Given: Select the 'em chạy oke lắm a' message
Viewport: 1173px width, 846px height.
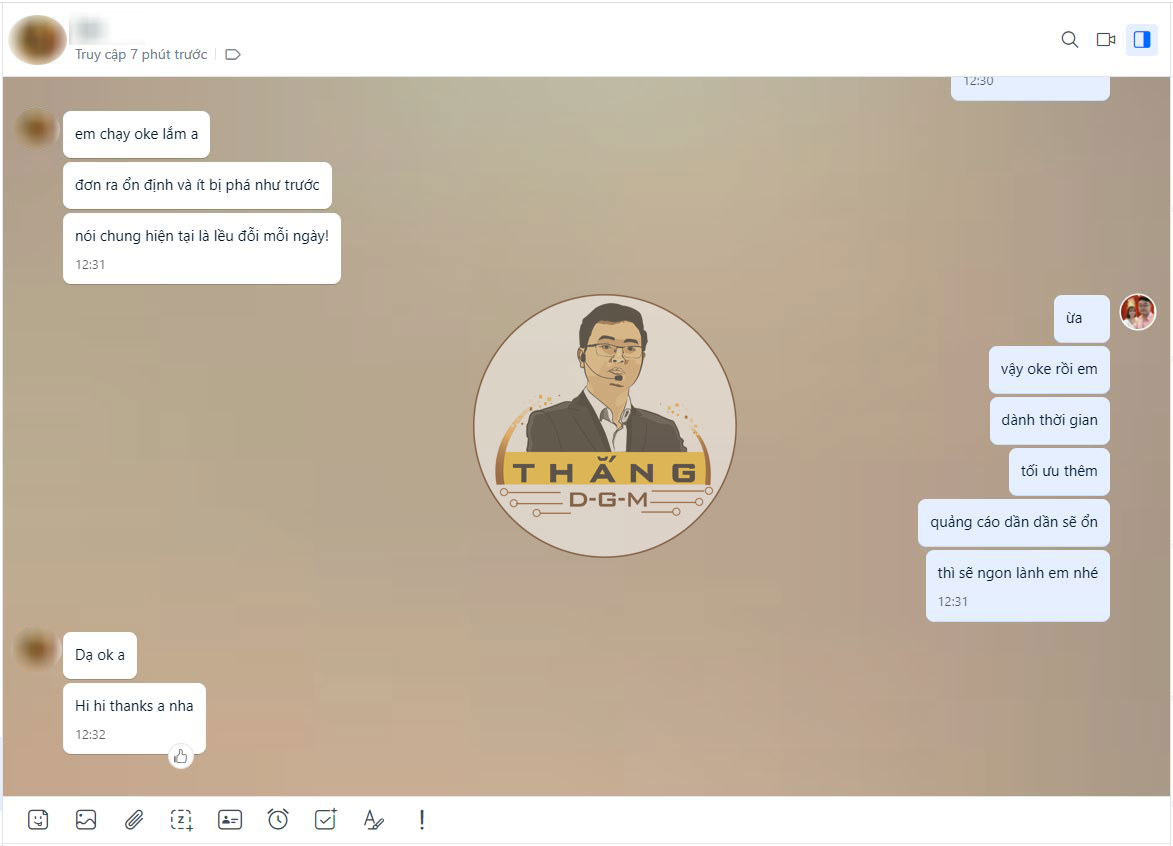Looking at the screenshot, I should tap(136, 135).
